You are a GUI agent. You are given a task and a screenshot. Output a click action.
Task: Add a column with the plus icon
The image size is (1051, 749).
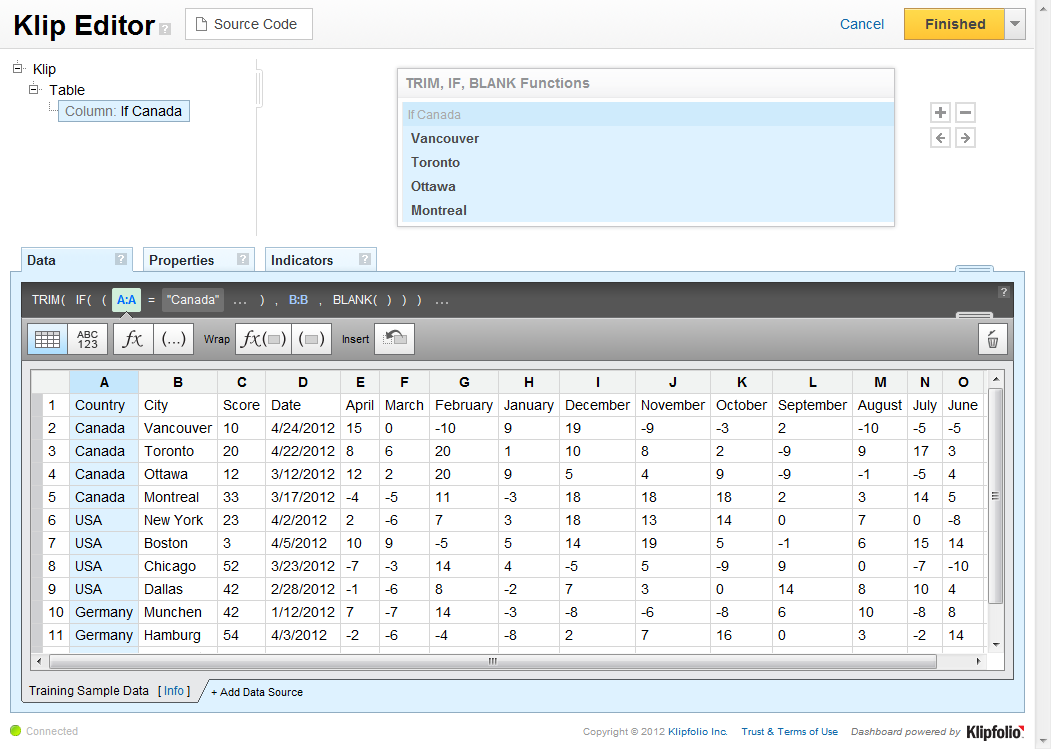point(940,113)
